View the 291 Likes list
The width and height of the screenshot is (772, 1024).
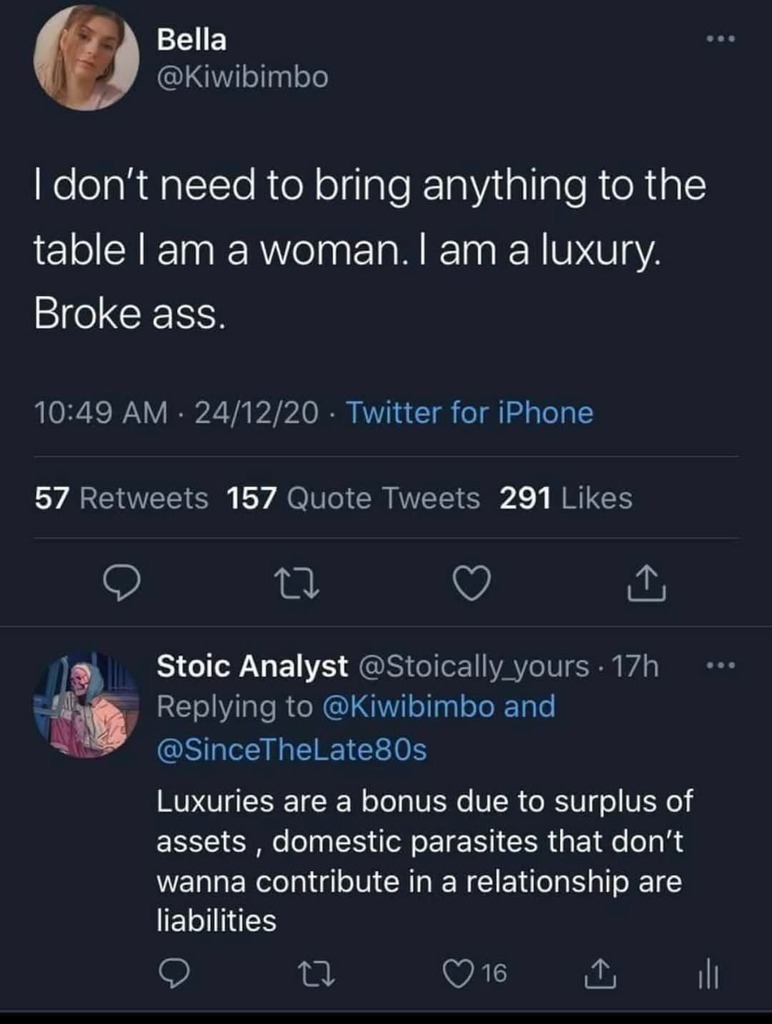click(566, 497)
